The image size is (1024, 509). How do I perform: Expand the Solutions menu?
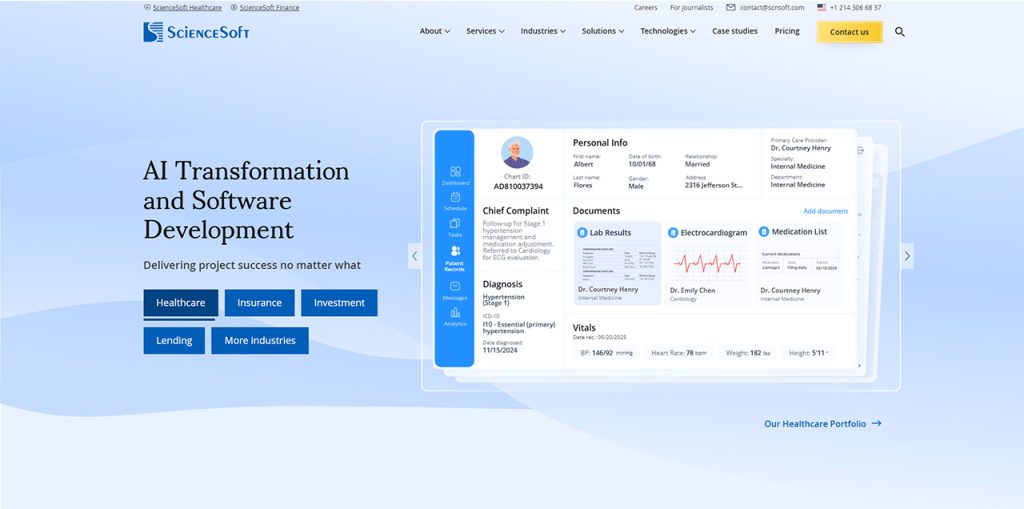click(603, 31)
